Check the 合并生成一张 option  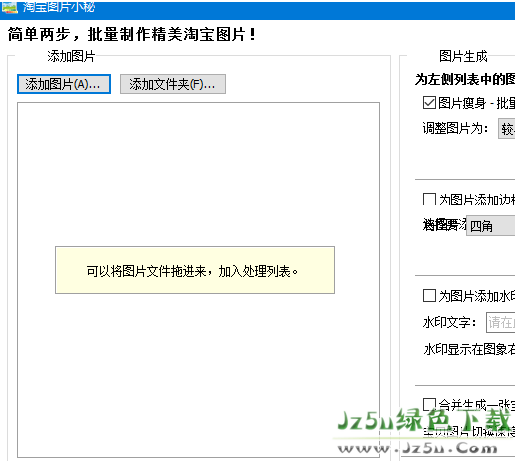click(x=429, y=404)
